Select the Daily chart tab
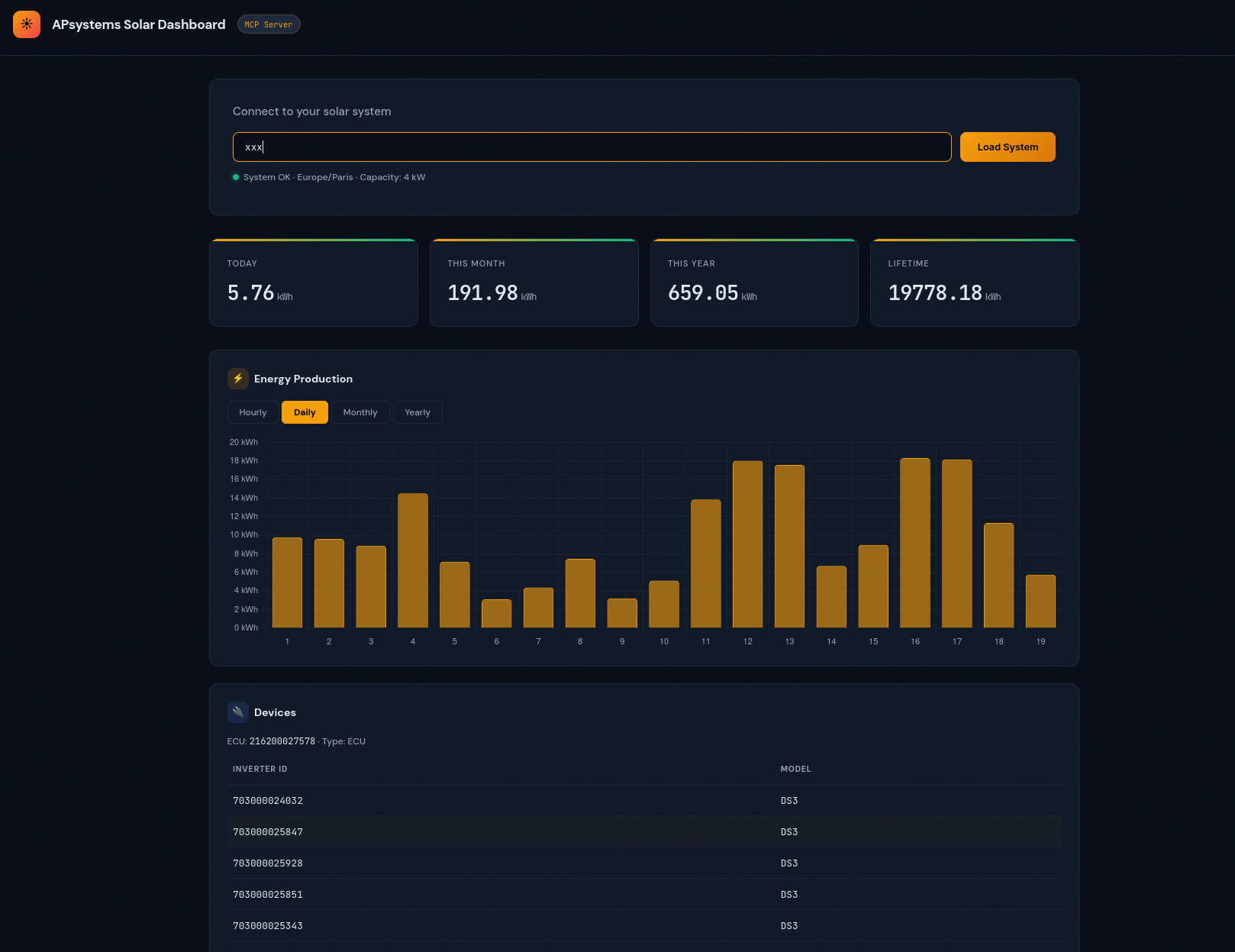This screenshot has width=1235, height=952. [x=305, y=412]
